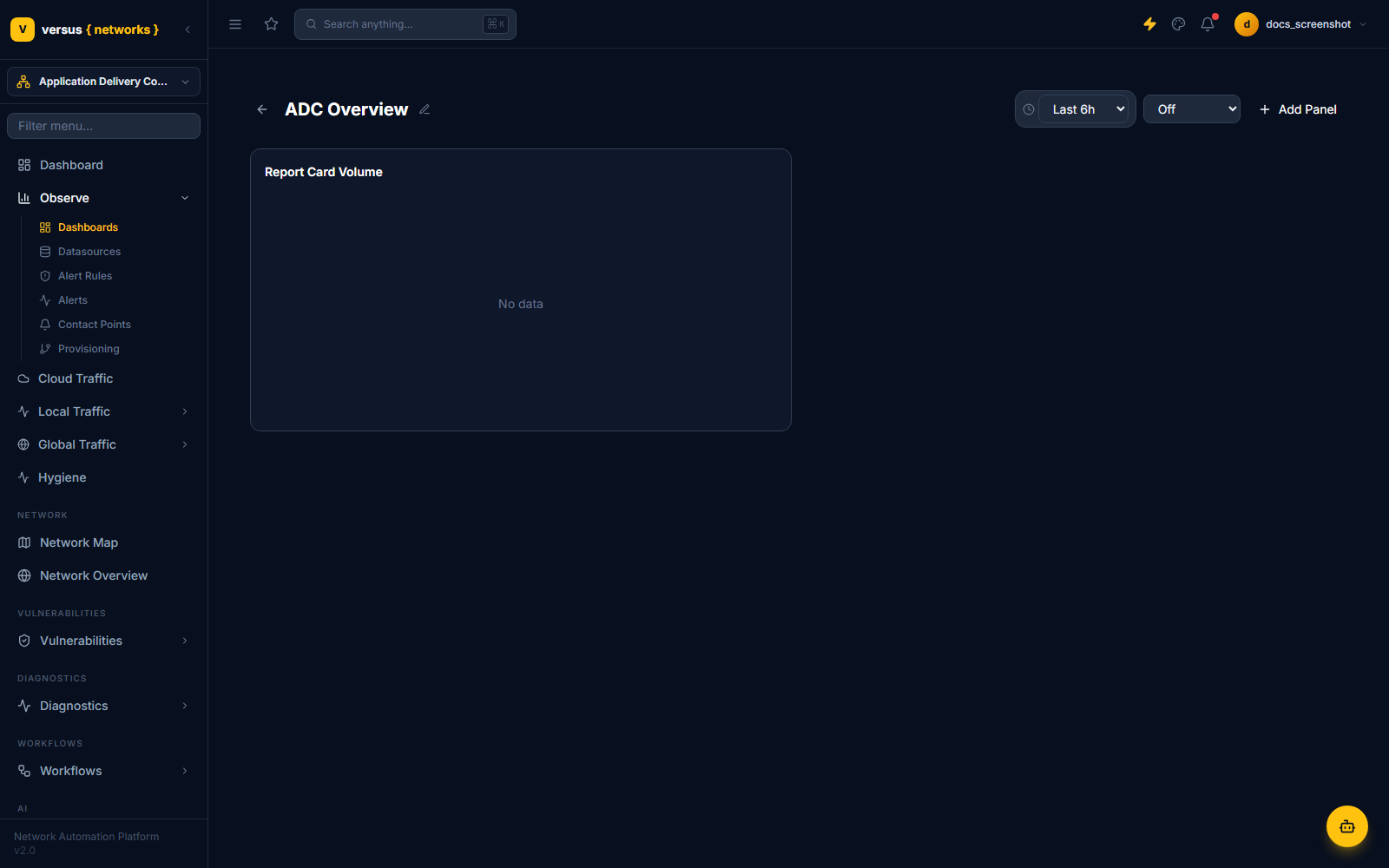
Task: Open the Last 6h time range dropdown
Action: point(1084,109)
